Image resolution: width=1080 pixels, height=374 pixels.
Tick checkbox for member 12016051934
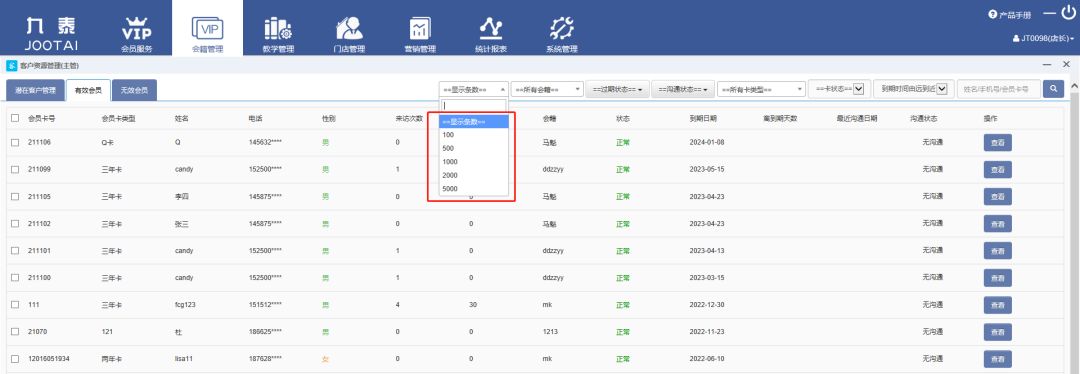pos(15,359)
